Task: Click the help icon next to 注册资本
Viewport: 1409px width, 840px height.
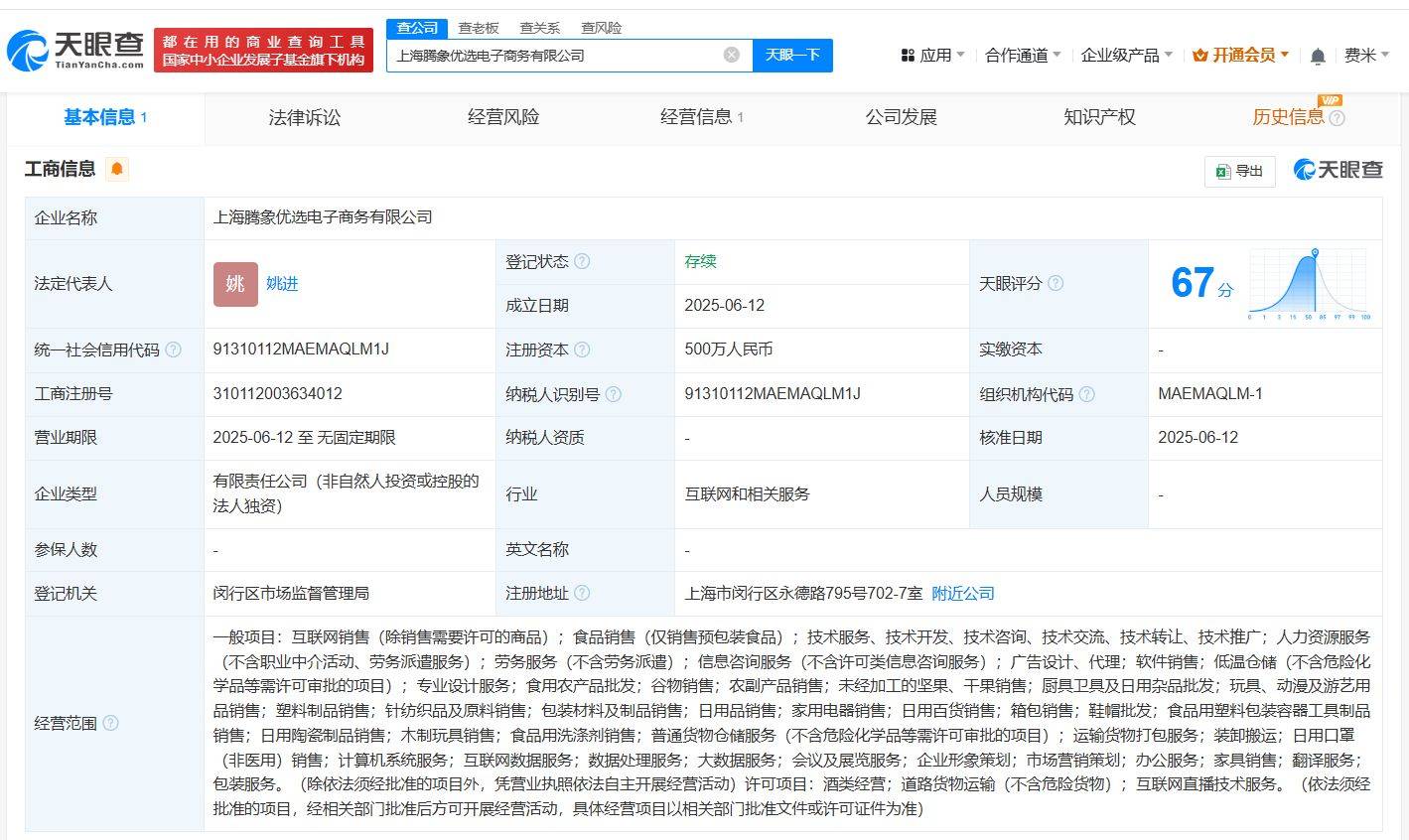Action: (582, 350)
